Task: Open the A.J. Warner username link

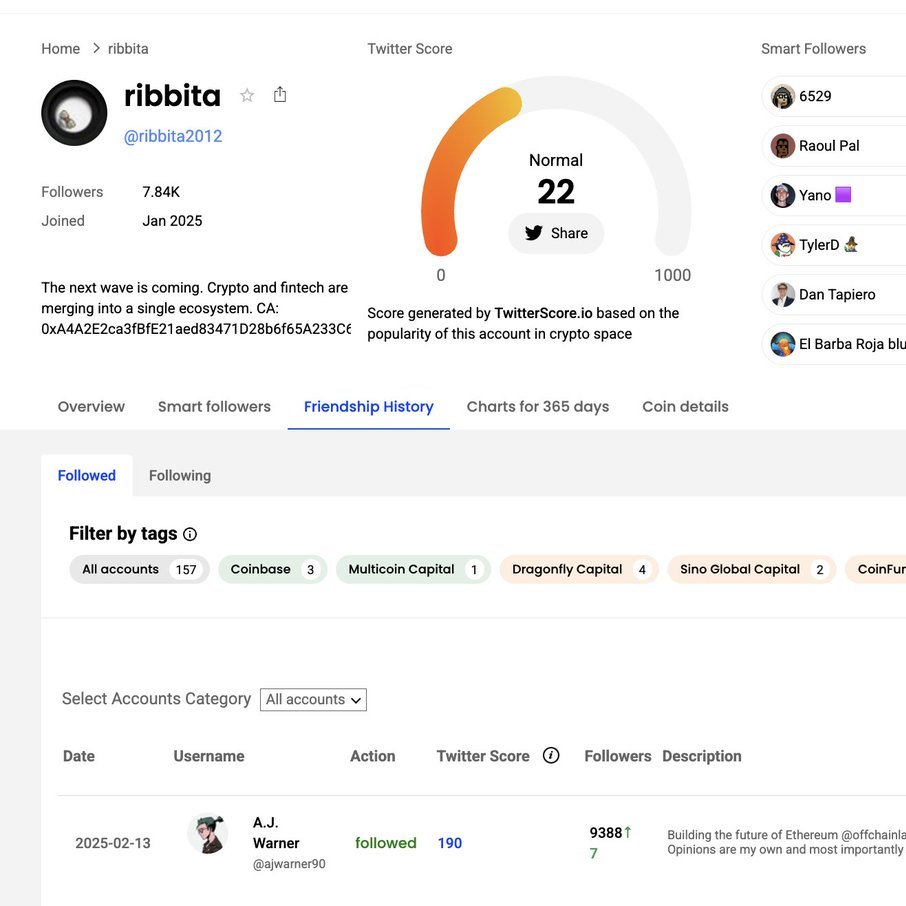Action: [x=276, y=833]
